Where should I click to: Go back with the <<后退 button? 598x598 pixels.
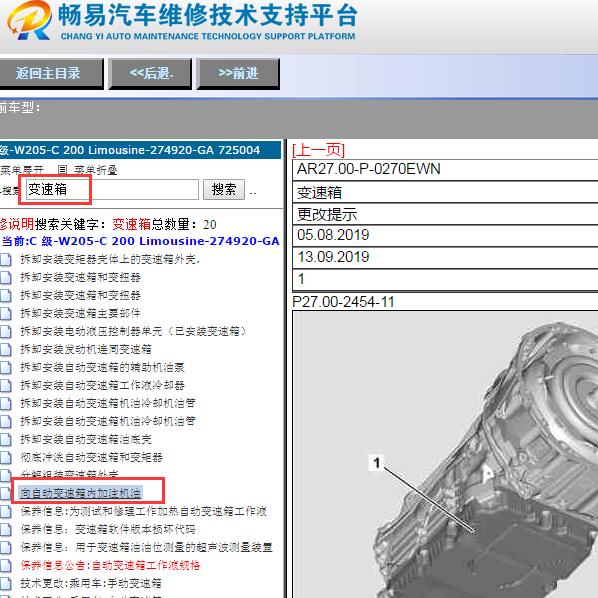coord(150,73)
